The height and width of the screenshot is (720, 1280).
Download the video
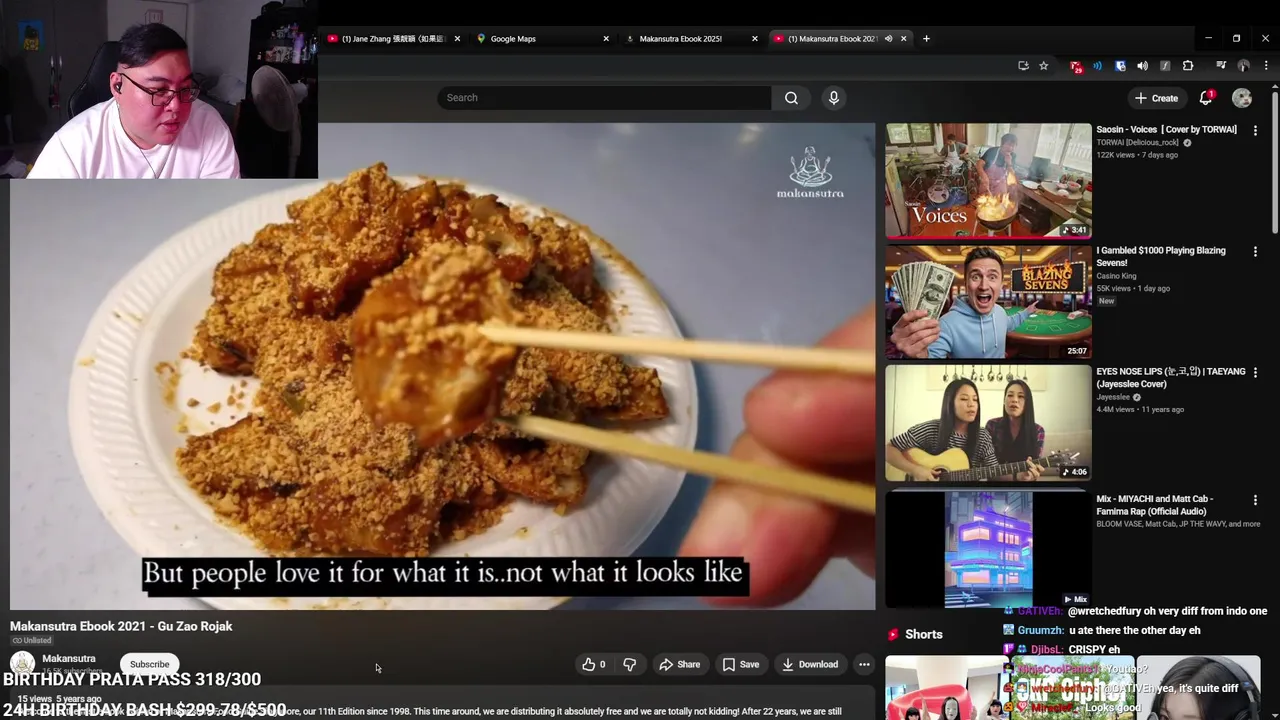(x=810, y=664)
